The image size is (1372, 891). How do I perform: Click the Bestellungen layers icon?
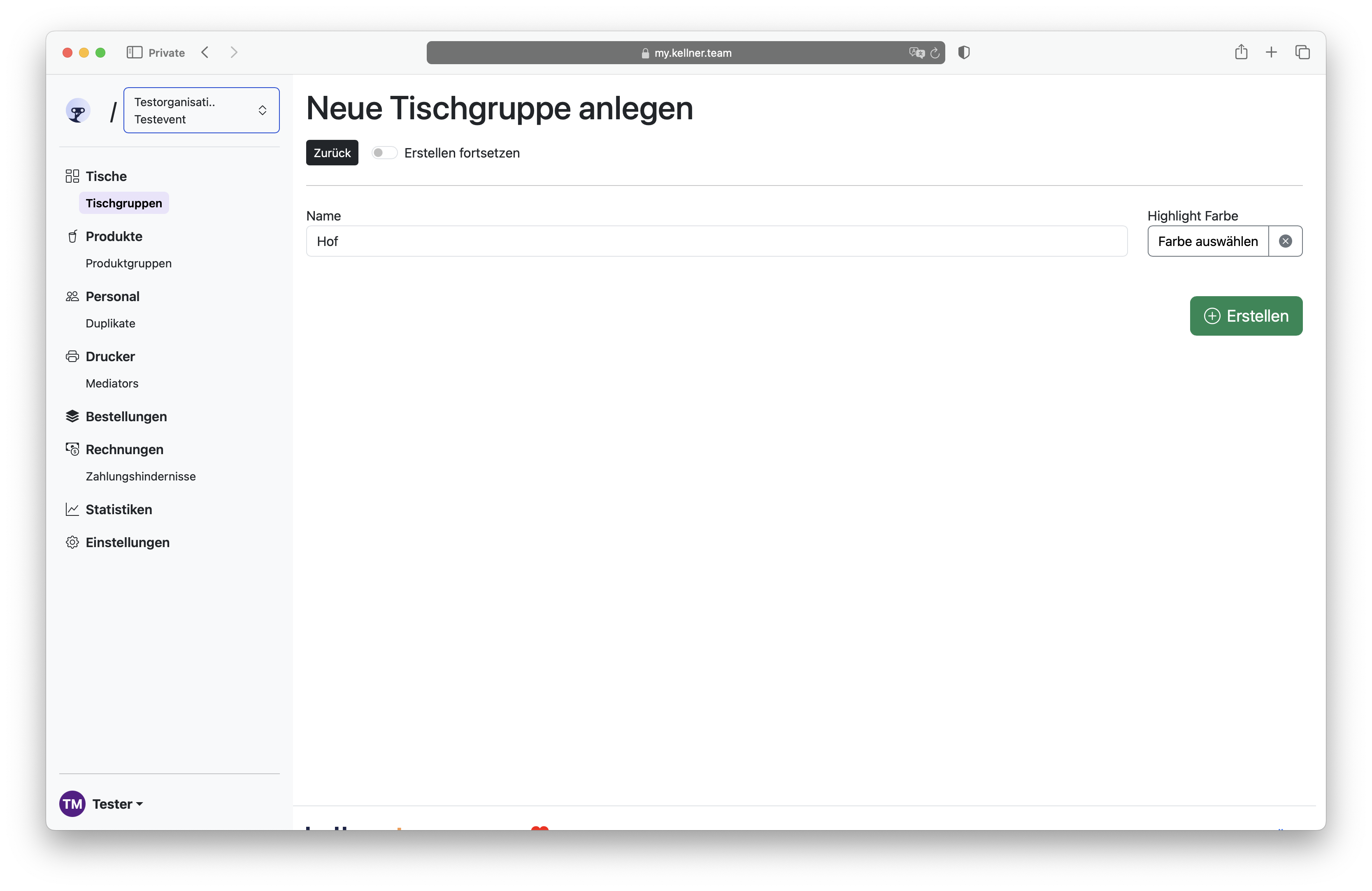(72, 416)
